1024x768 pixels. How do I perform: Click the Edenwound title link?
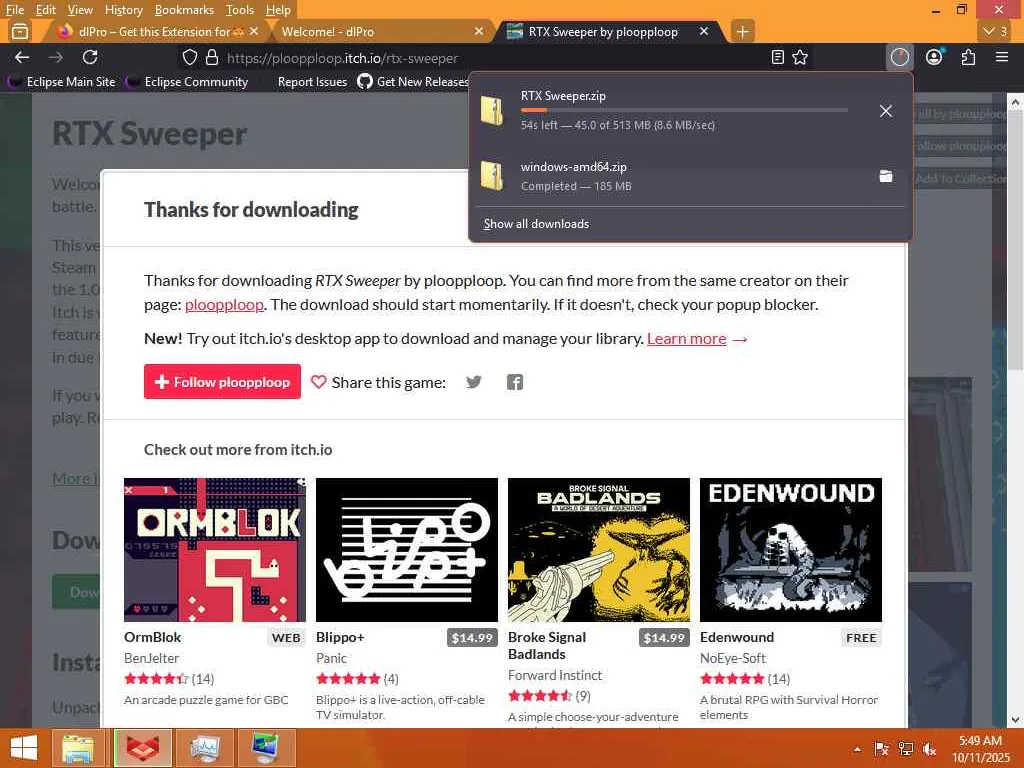tap(737, 637)
